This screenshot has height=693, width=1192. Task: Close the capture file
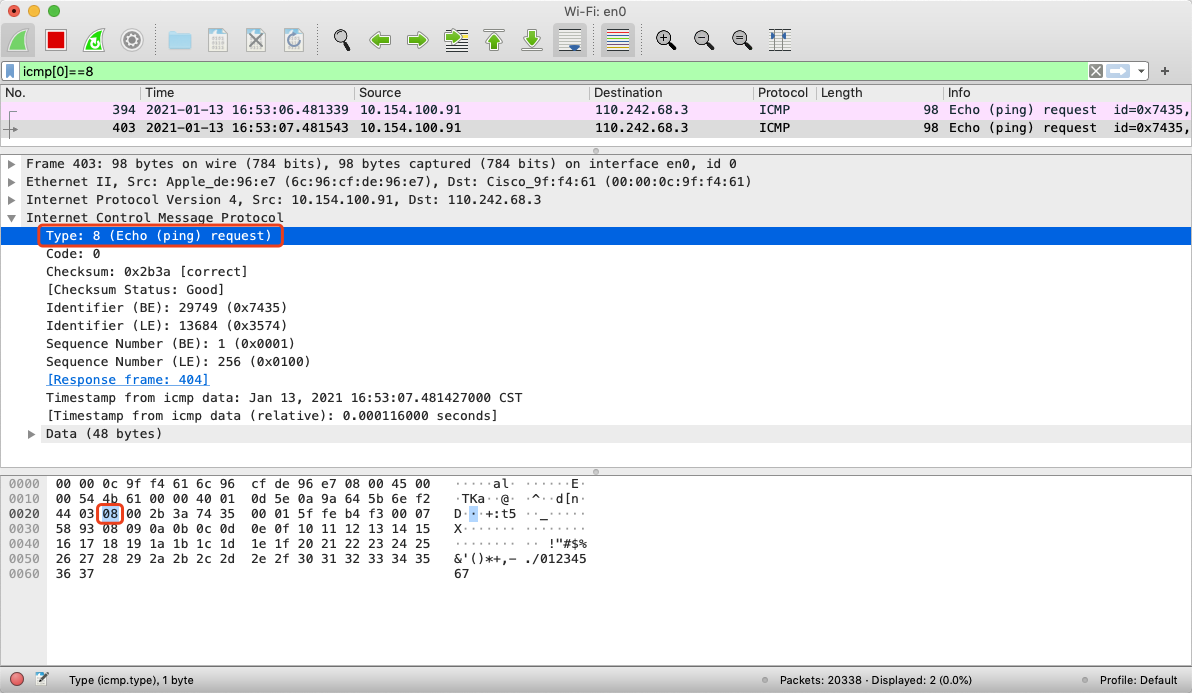point(255,40)
